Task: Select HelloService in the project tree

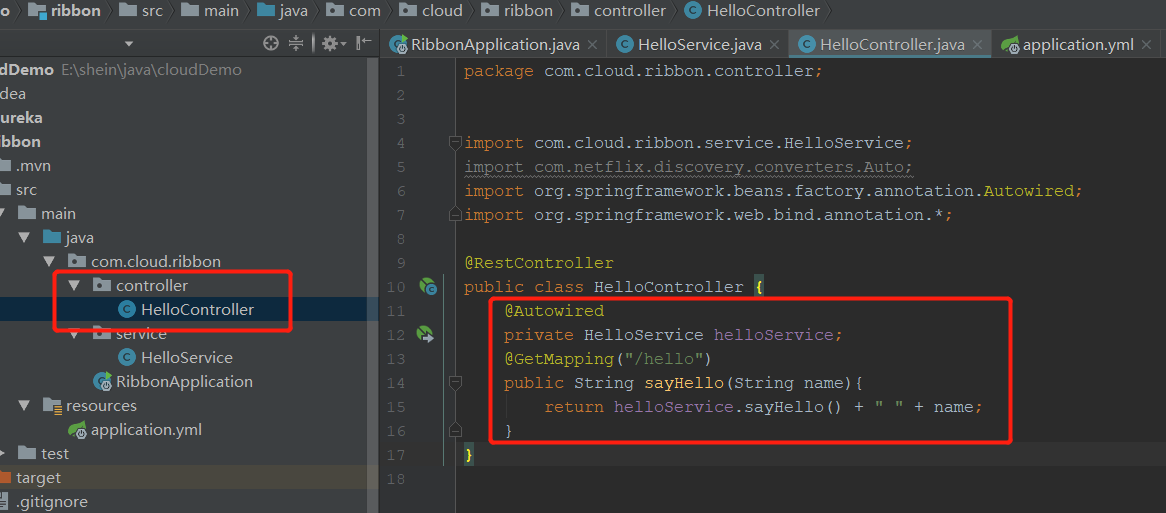Action: pos(187,358)
